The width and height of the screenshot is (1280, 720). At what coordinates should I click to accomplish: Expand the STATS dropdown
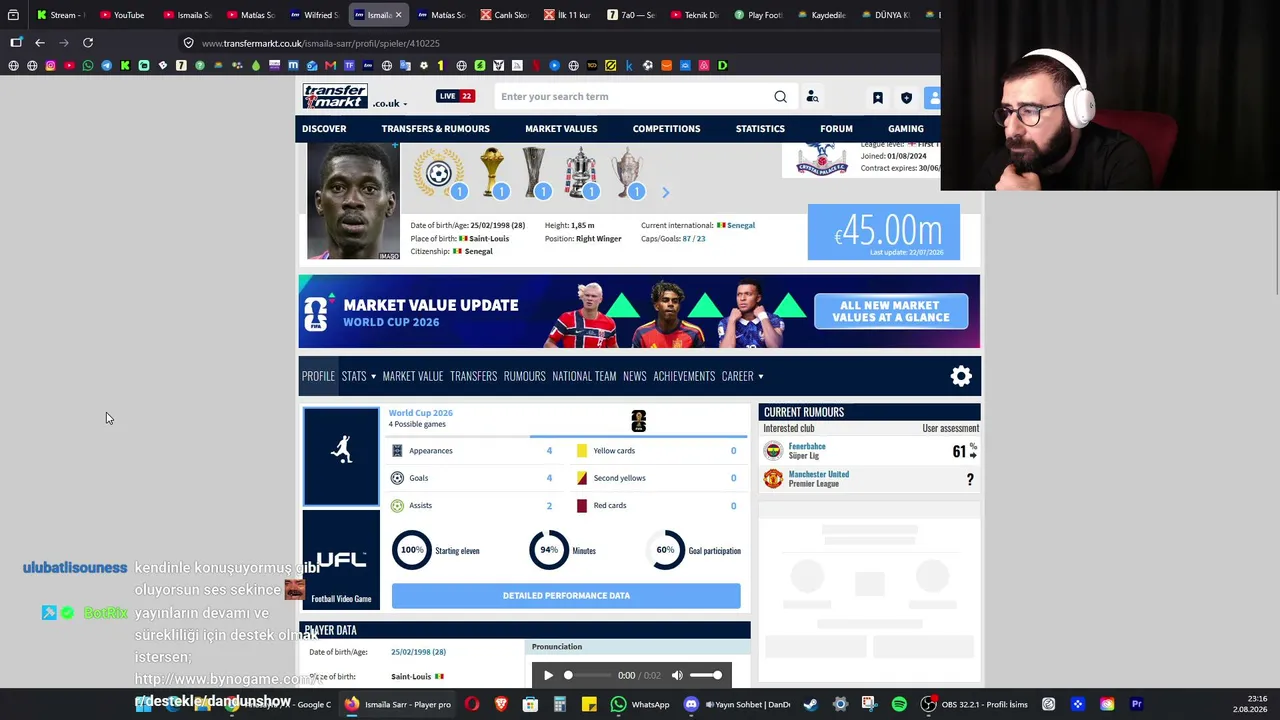[x=359, y=376]
